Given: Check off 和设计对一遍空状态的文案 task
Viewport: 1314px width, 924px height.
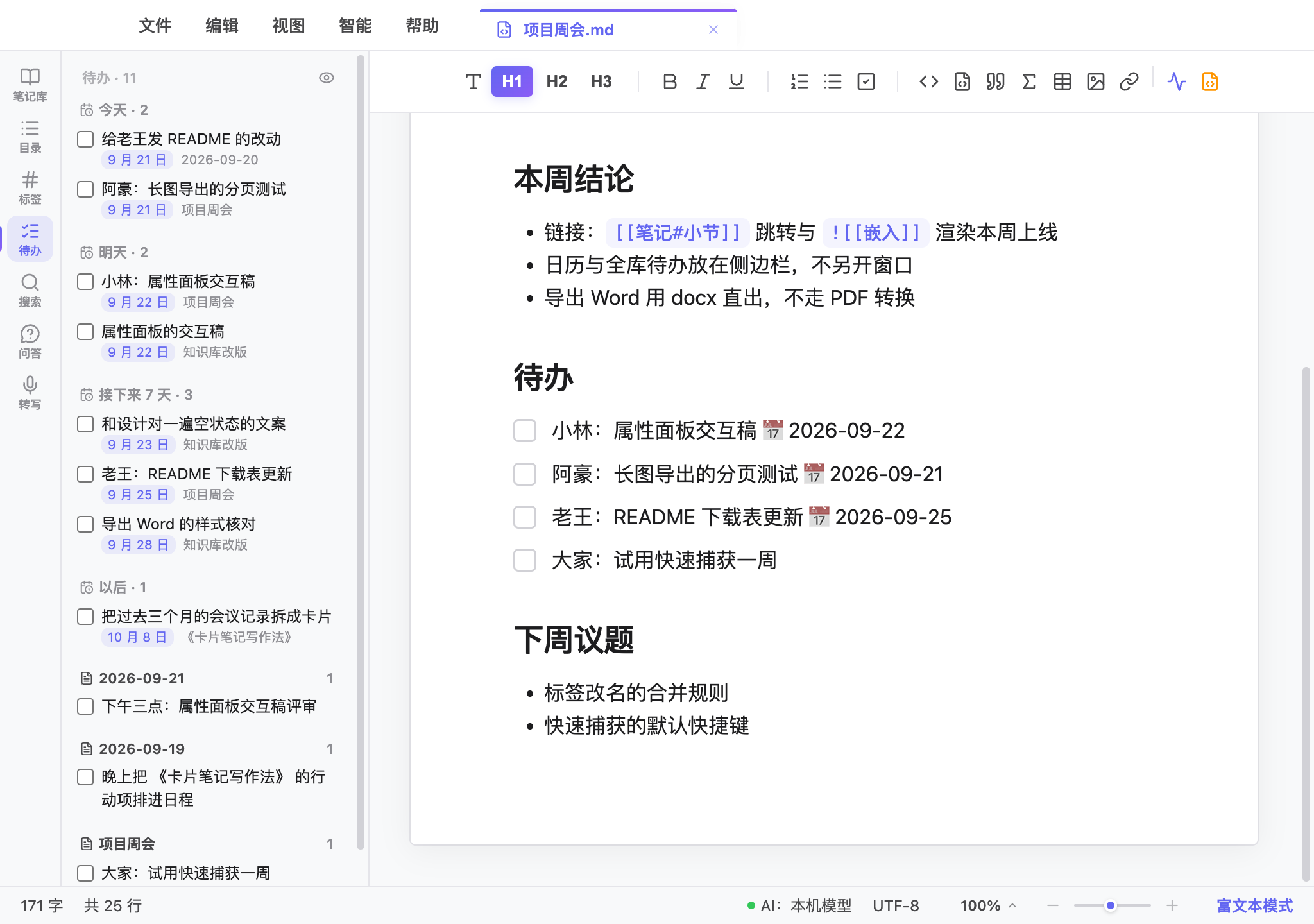Looking at the screenshot, I should click(x=85, y=424).
